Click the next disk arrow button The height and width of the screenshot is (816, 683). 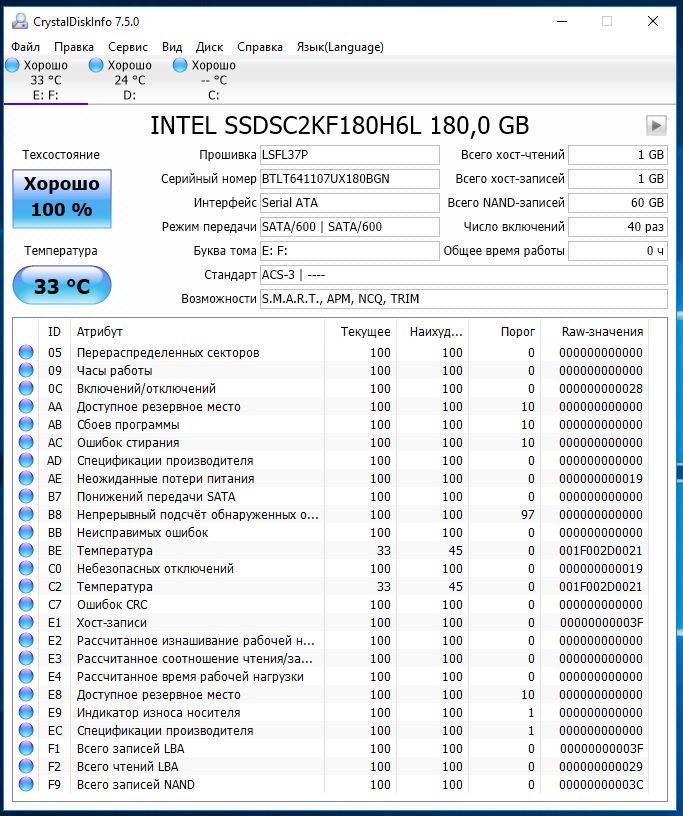click(656, 125)
